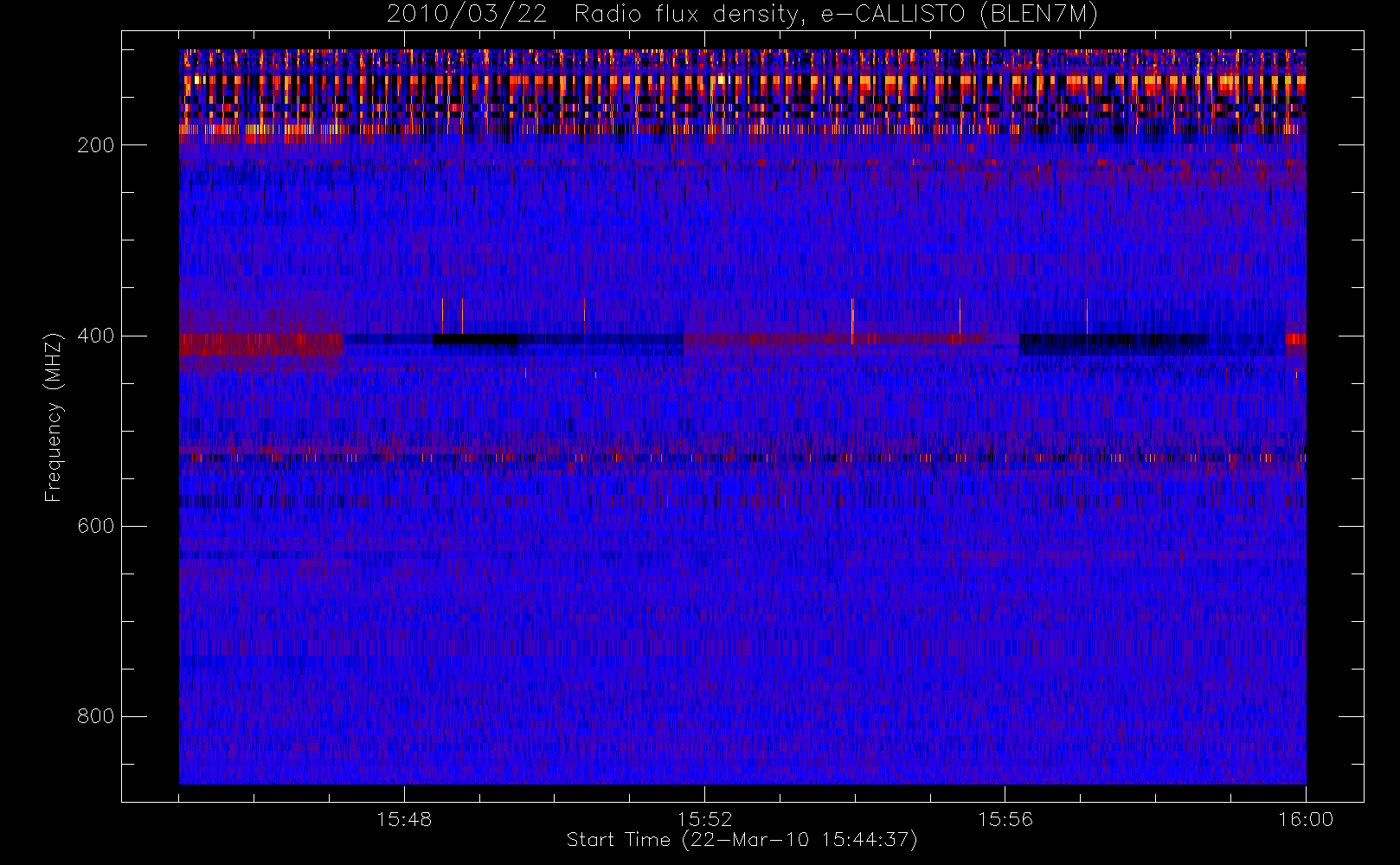Click the 400 frequency tick label
The height and width of the screenshot is (865, 1400).
(96, 336)
